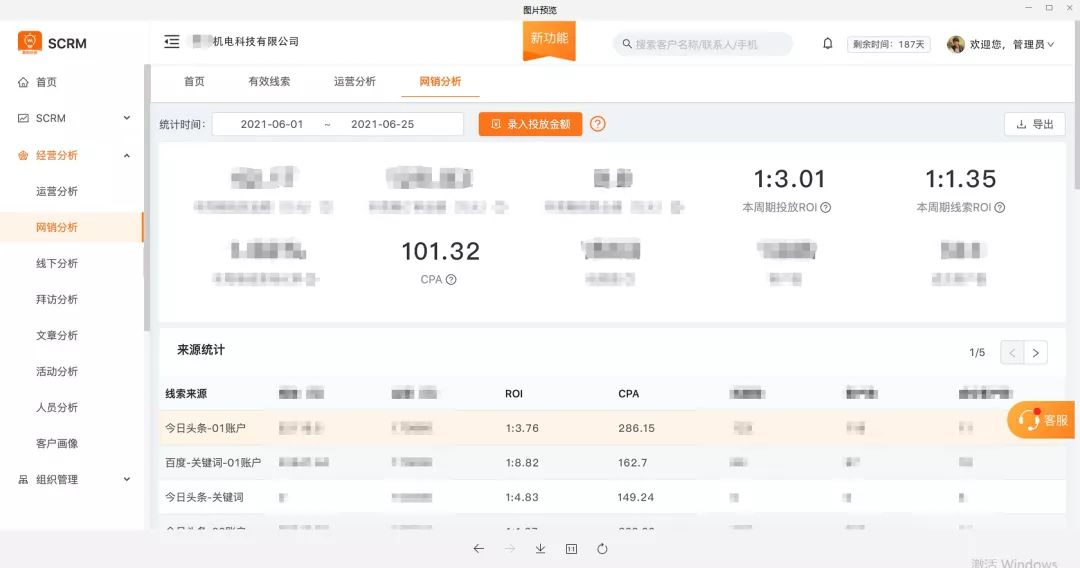1080x568 pixels.
Task: Open the 客服 support widget
Action: tap(1041, 419)
